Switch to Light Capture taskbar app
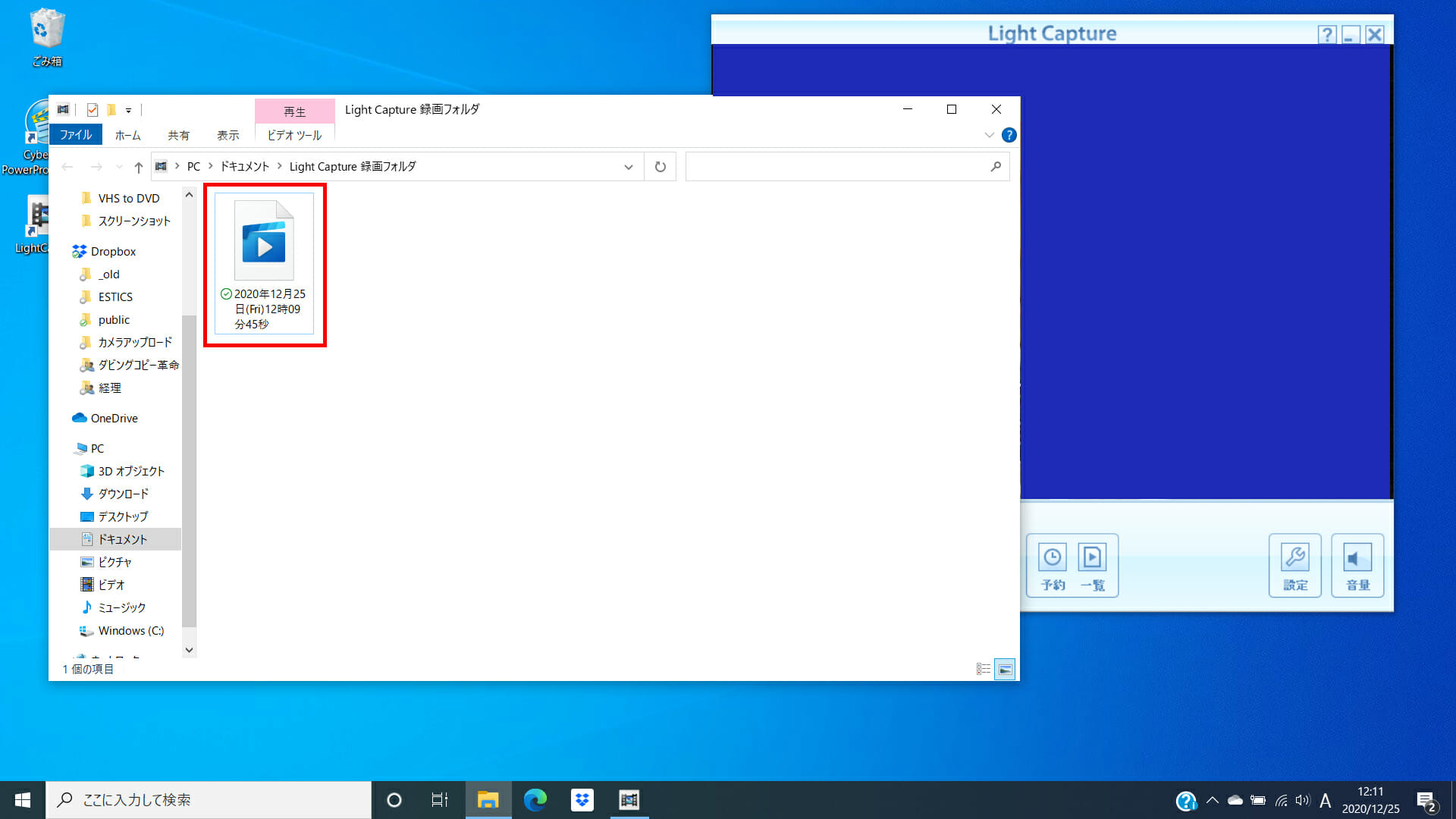Viewport: 1456px width, 819px height. coord(629,800)
